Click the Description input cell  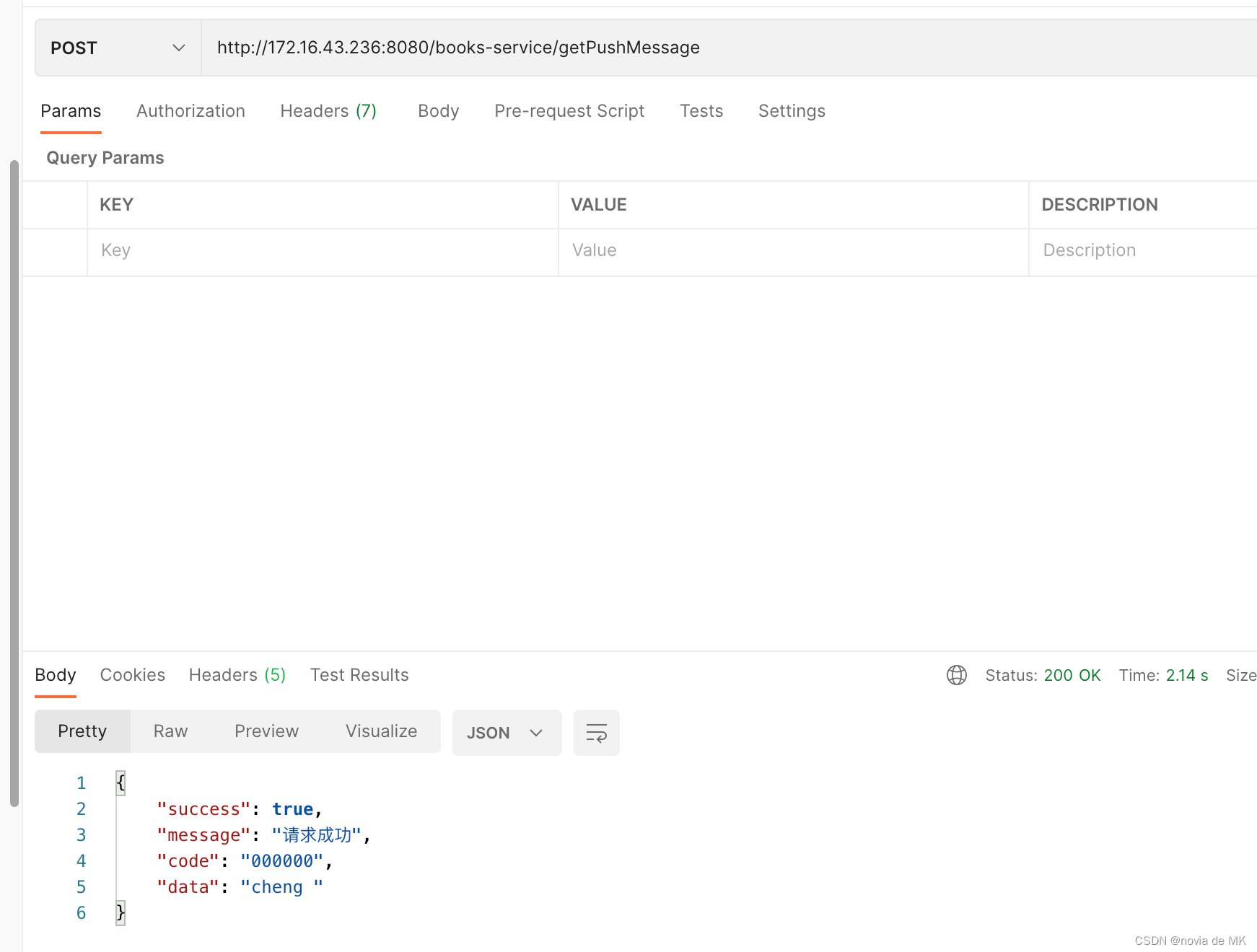click(1143, 251)
